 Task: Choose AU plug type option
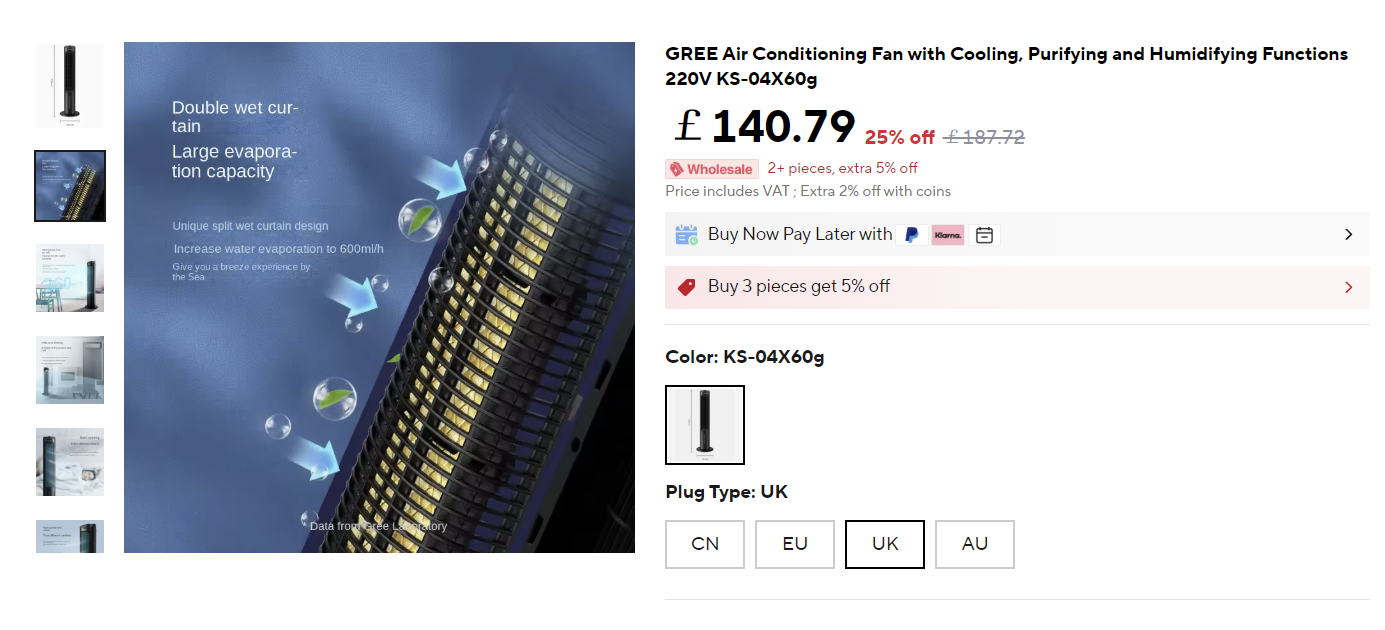pos(975,544)
